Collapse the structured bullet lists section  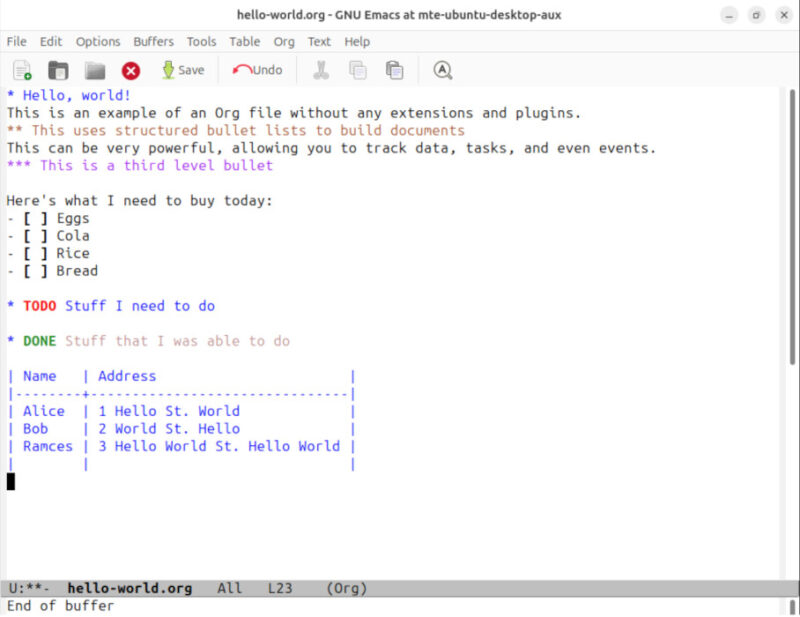tap(18, 130)
